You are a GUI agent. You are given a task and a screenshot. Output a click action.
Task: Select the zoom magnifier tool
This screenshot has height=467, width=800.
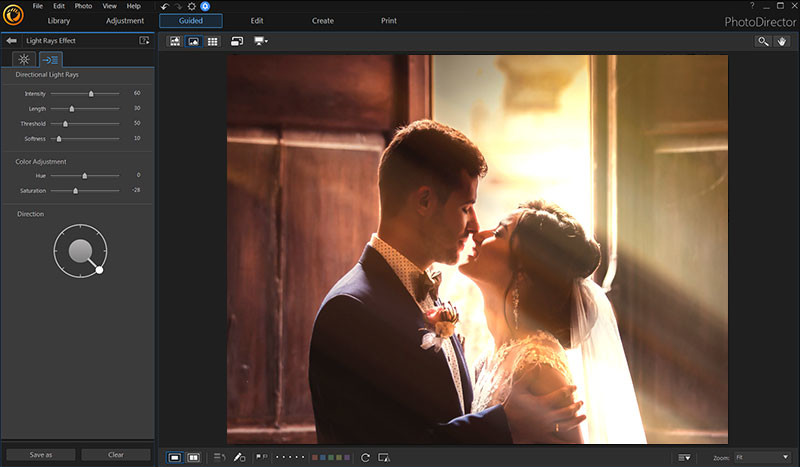[763, 41]
